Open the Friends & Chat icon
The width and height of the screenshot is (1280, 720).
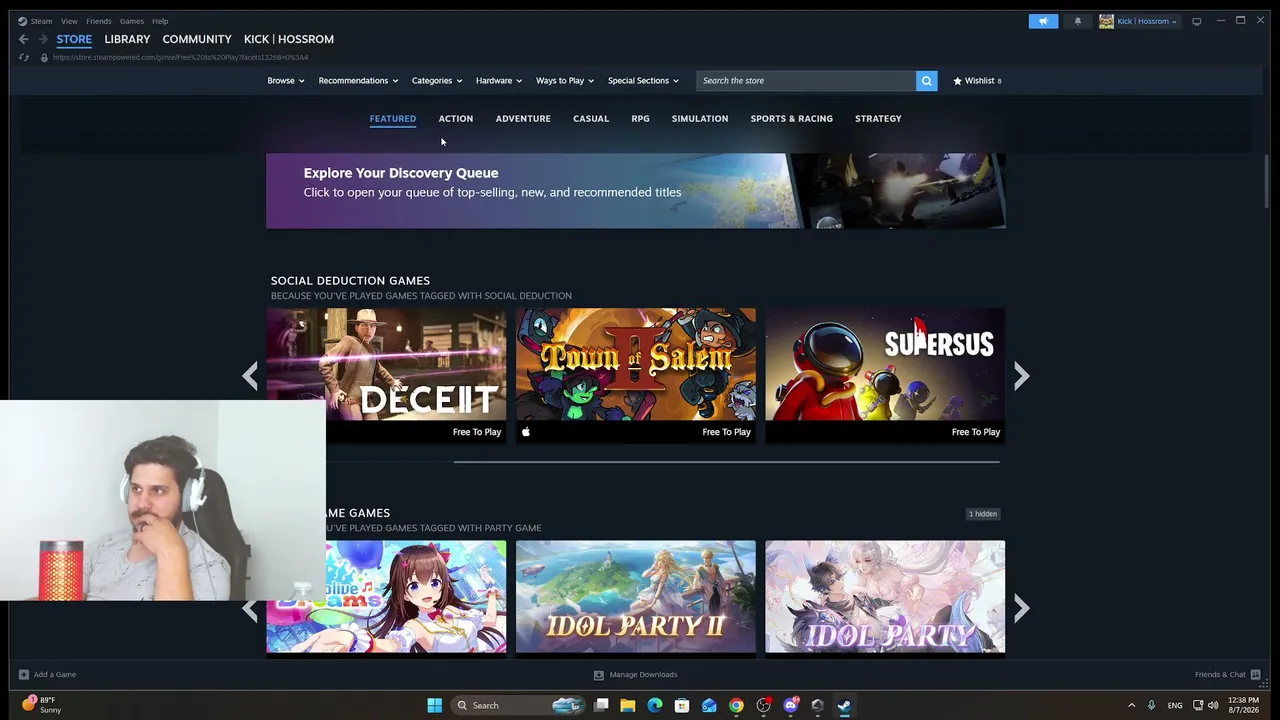coord(1256,675)
